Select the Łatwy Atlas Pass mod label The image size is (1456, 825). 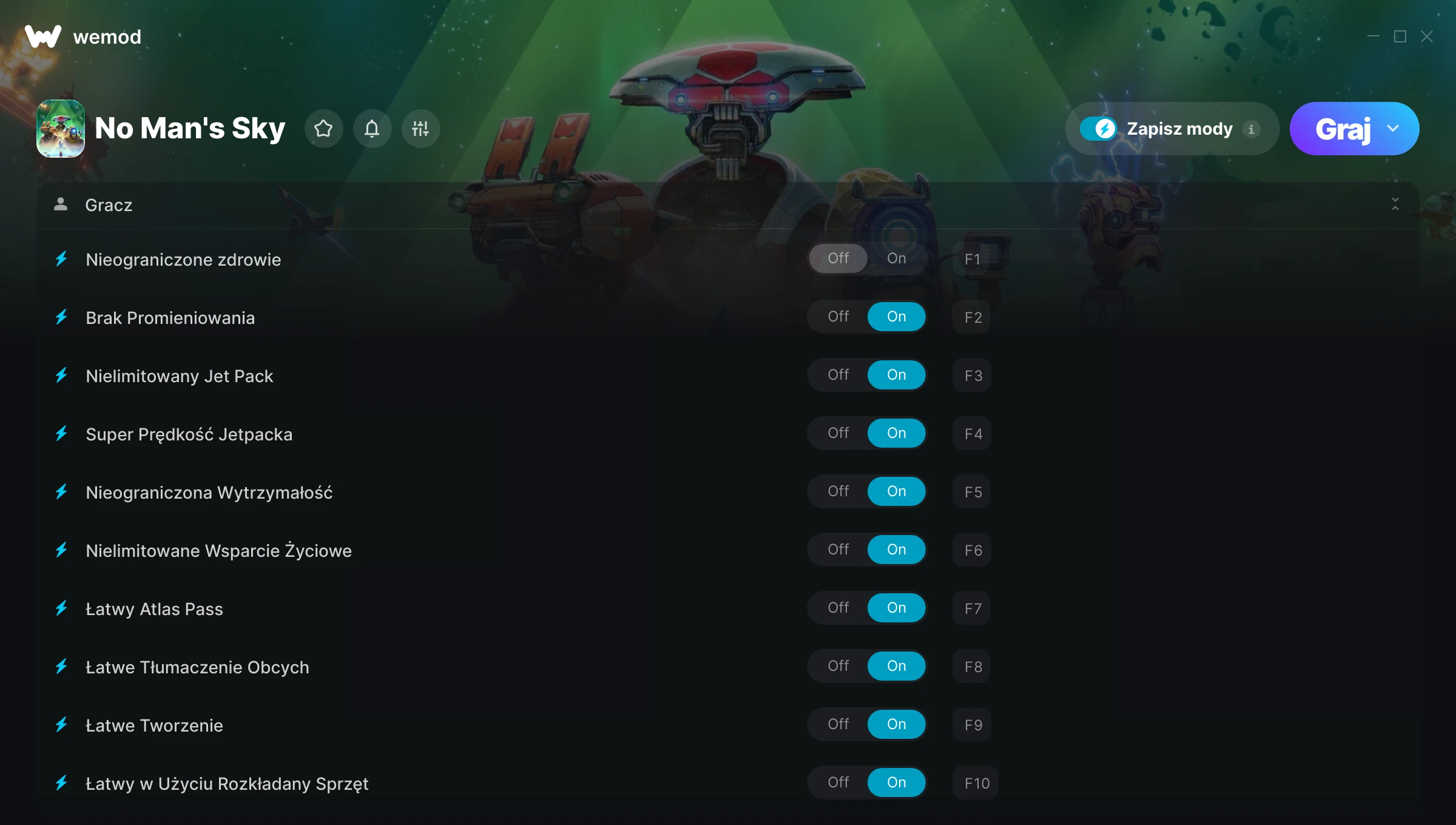pos(154,609)
